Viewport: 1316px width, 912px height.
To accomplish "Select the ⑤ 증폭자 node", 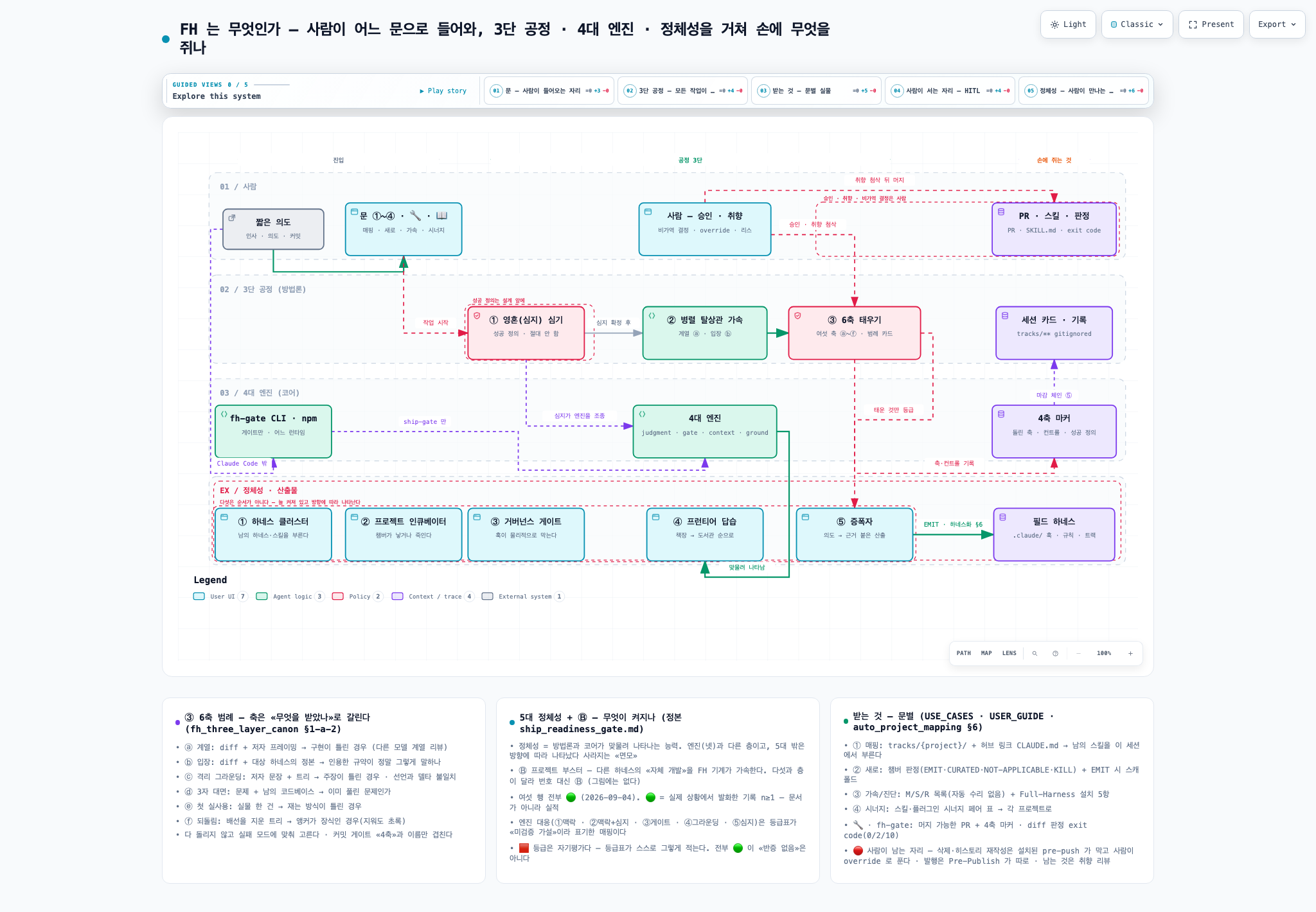I will (855, 534).
